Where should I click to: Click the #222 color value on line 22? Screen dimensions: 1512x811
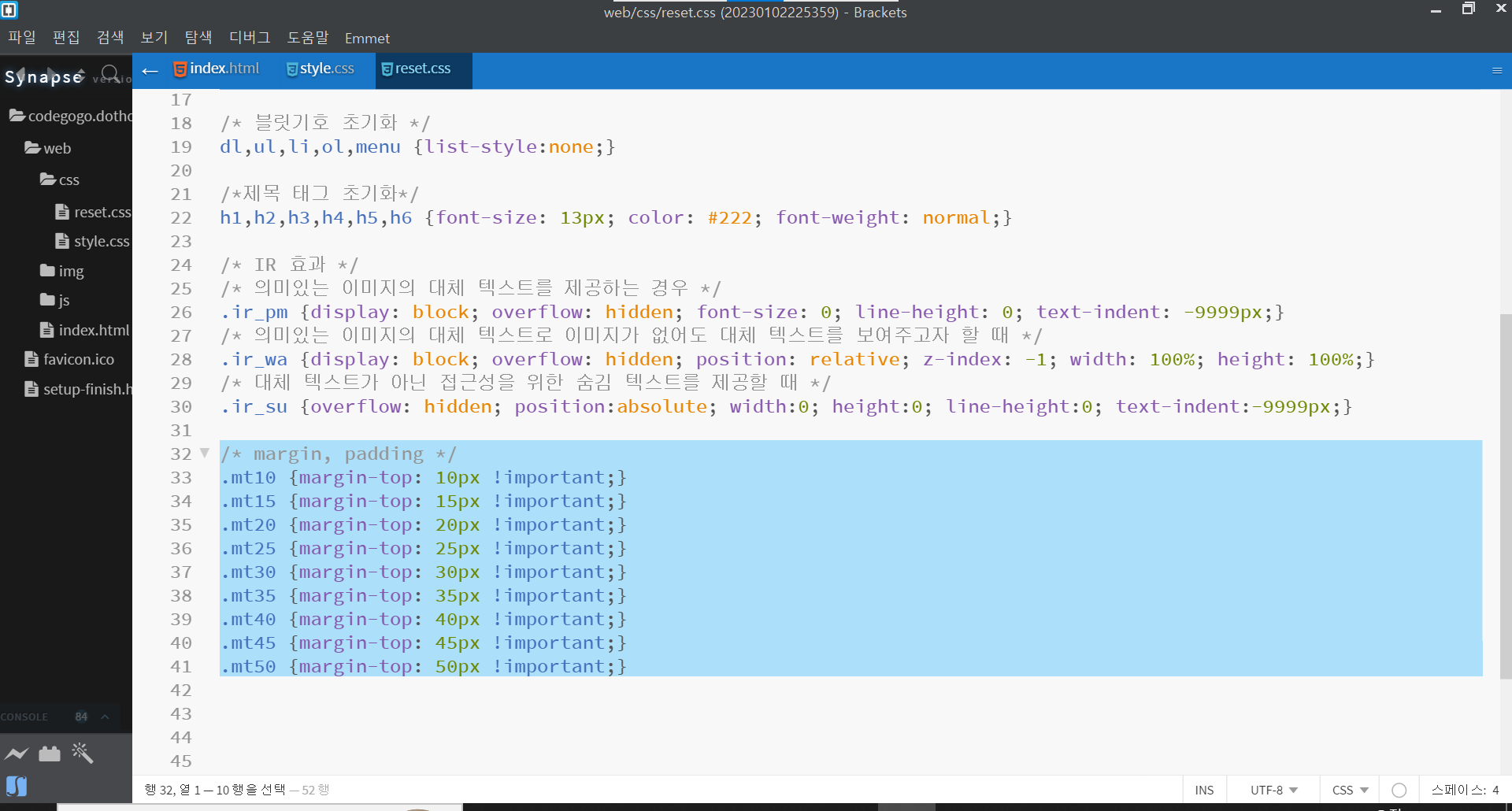tap(730, 217)
